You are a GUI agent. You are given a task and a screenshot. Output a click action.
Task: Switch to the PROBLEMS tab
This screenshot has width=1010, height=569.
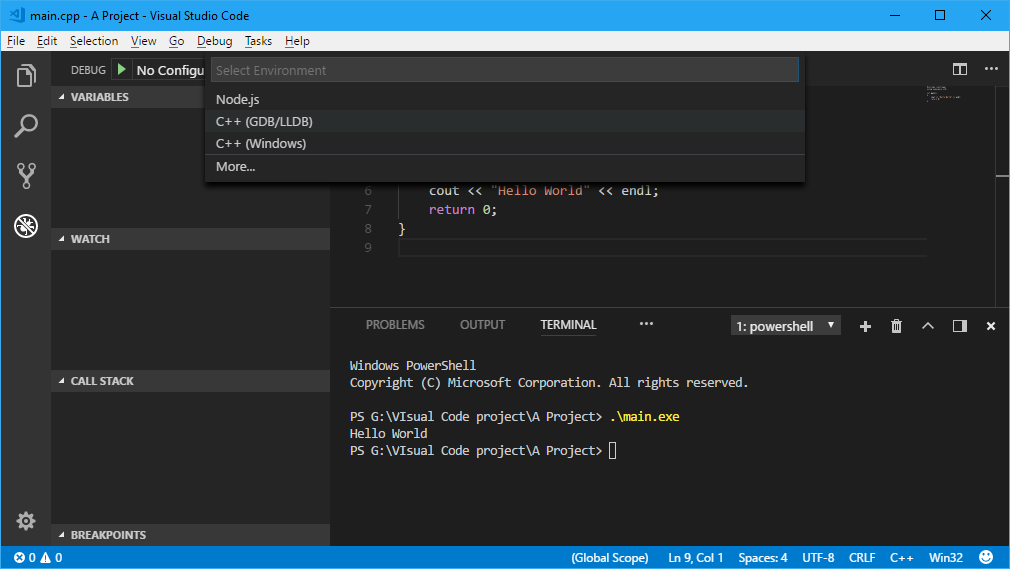click(395, 325)
